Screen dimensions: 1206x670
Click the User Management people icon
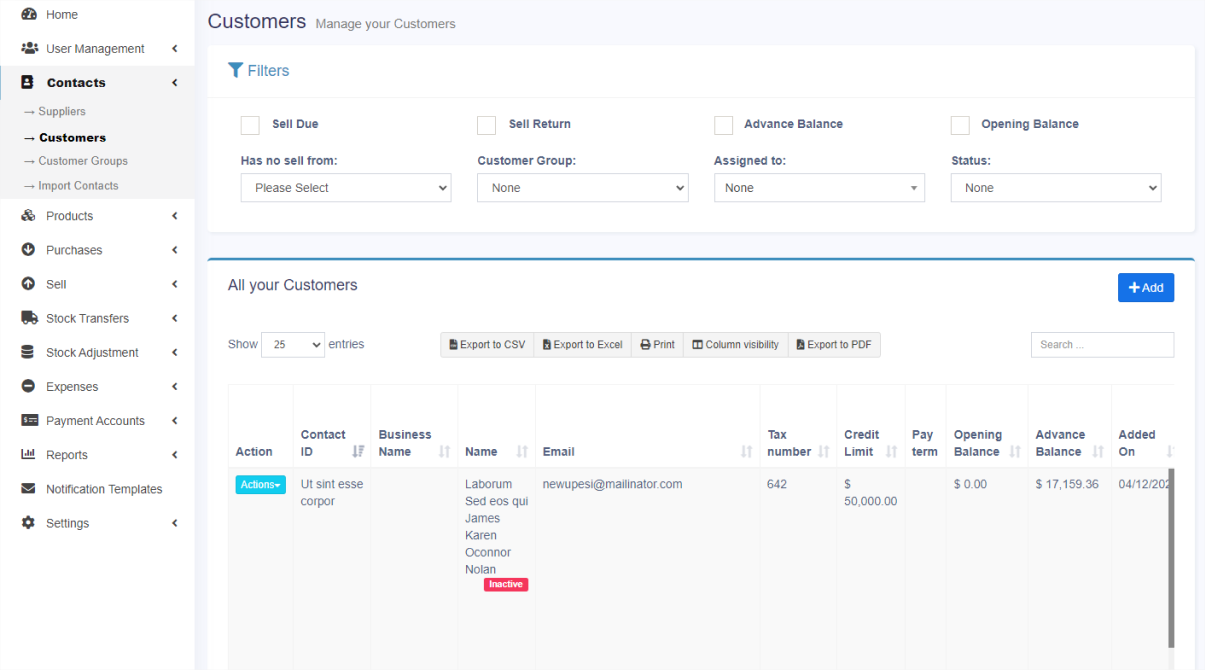tap(29, 49)
